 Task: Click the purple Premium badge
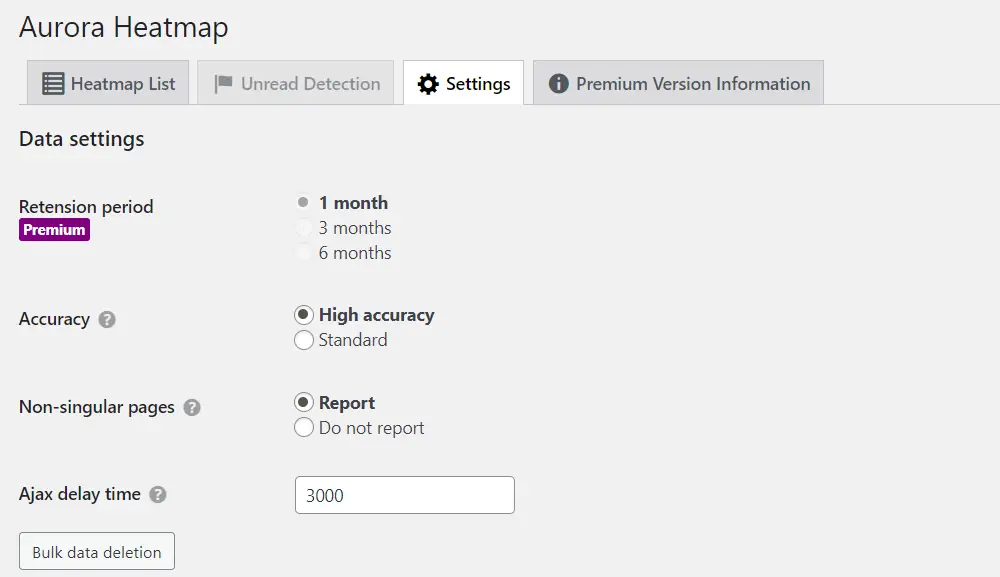54,230
